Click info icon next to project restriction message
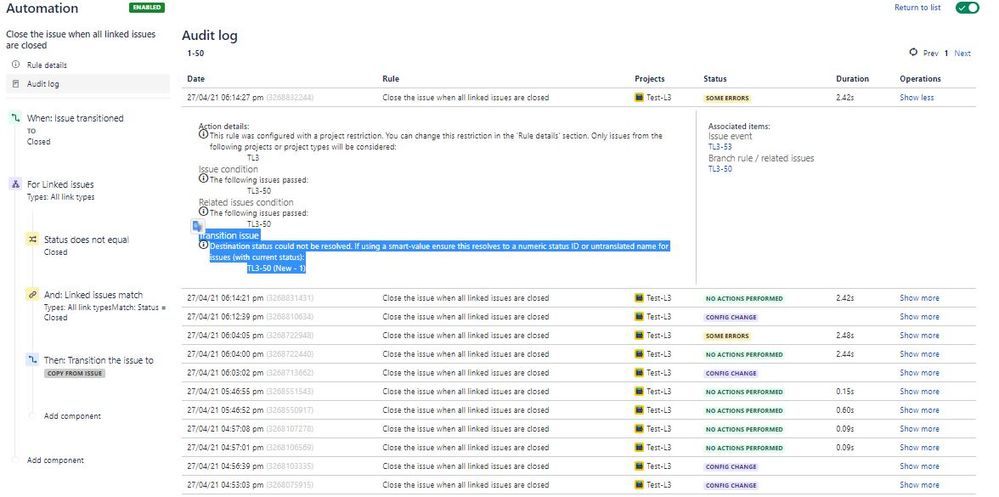The width and height of the screenshot is (999, 497). 203,135
